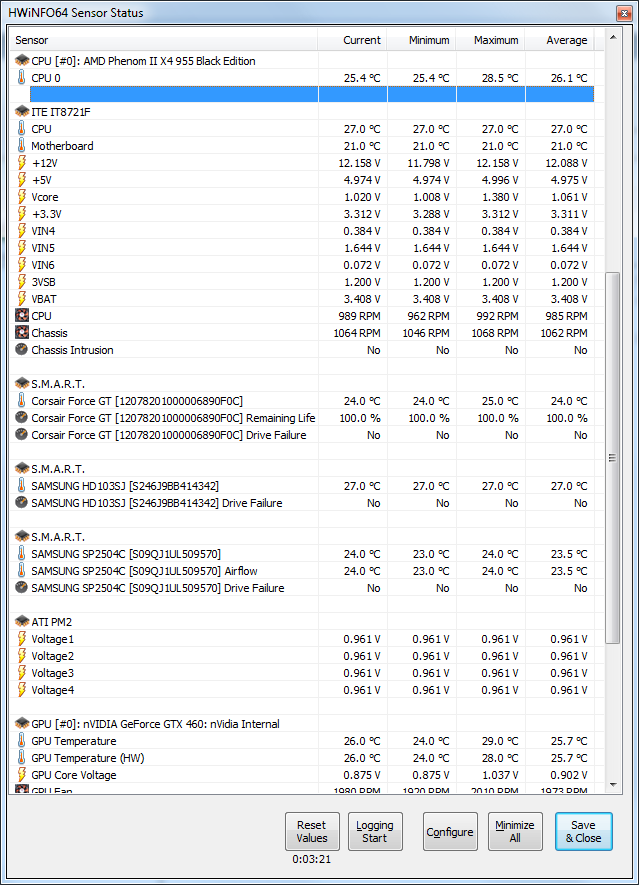Click the lightning icon beside Vcore
Image resolution: width=639 pixels, height=885 pixels.
point(21,196)
